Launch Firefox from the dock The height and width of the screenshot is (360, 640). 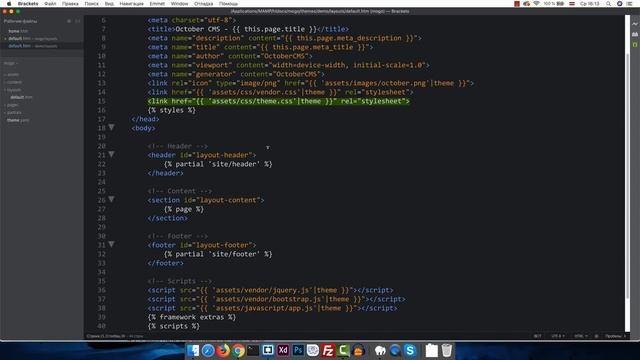223,351
